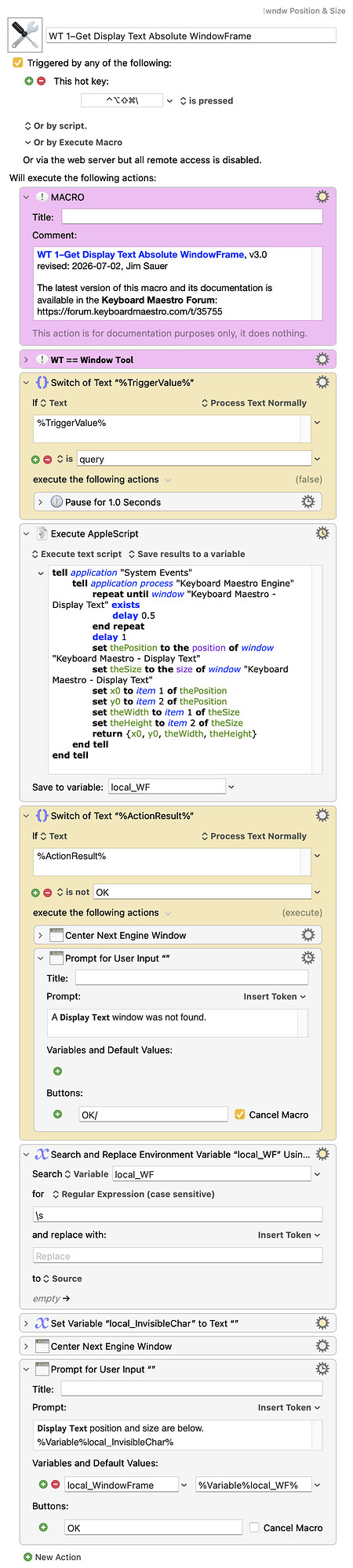Toggle the 'Triggered by any of the following' checkbox
Viewport: 353px width, 1568px height.
(18, 63)
